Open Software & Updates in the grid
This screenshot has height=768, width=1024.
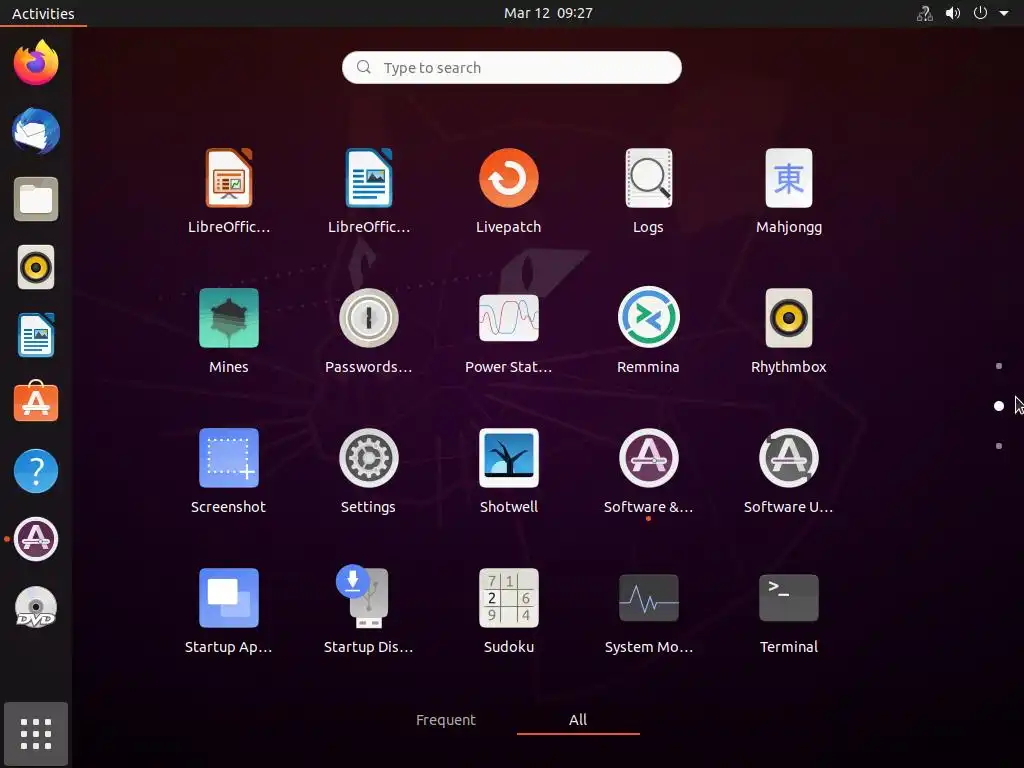[x=648, y=470]
